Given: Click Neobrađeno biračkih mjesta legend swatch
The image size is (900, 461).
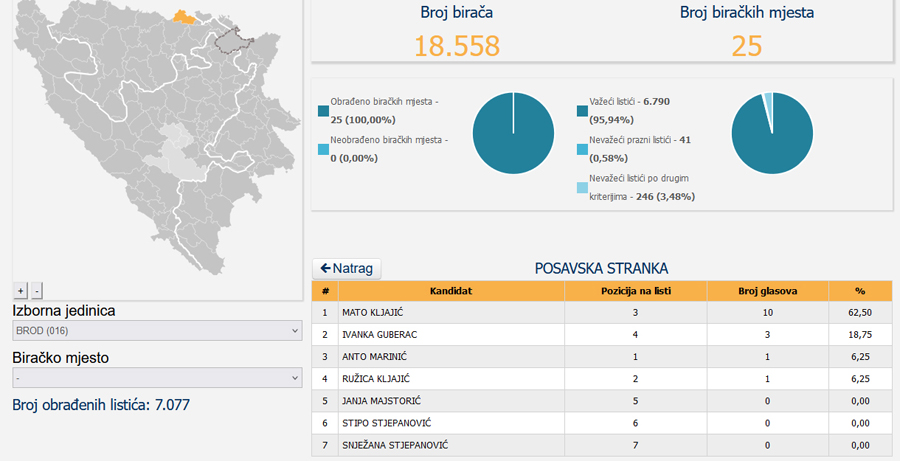Looking at the screenshot, I should point(323,149).
